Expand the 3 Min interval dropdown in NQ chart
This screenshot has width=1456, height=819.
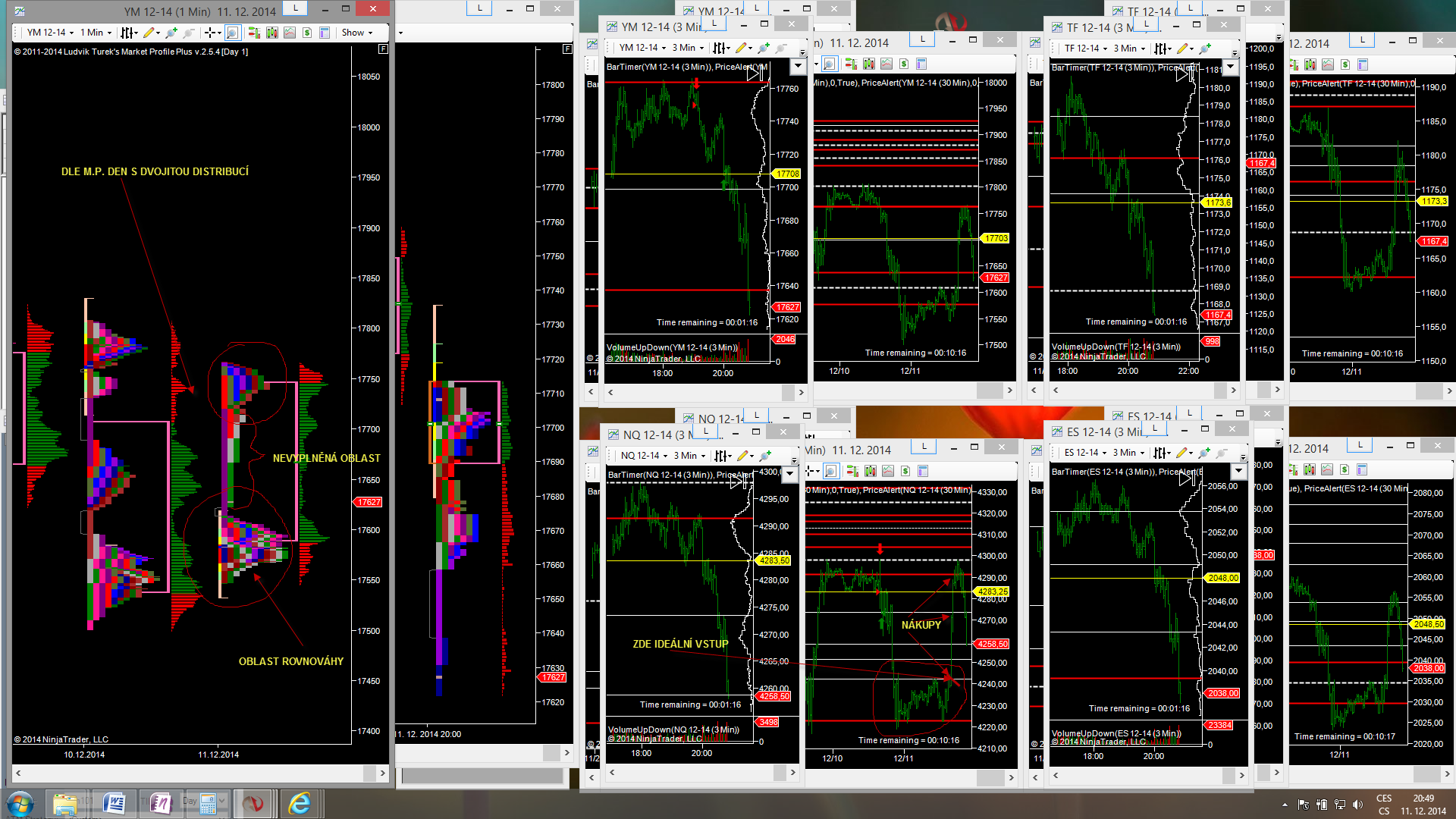(689, 456)
